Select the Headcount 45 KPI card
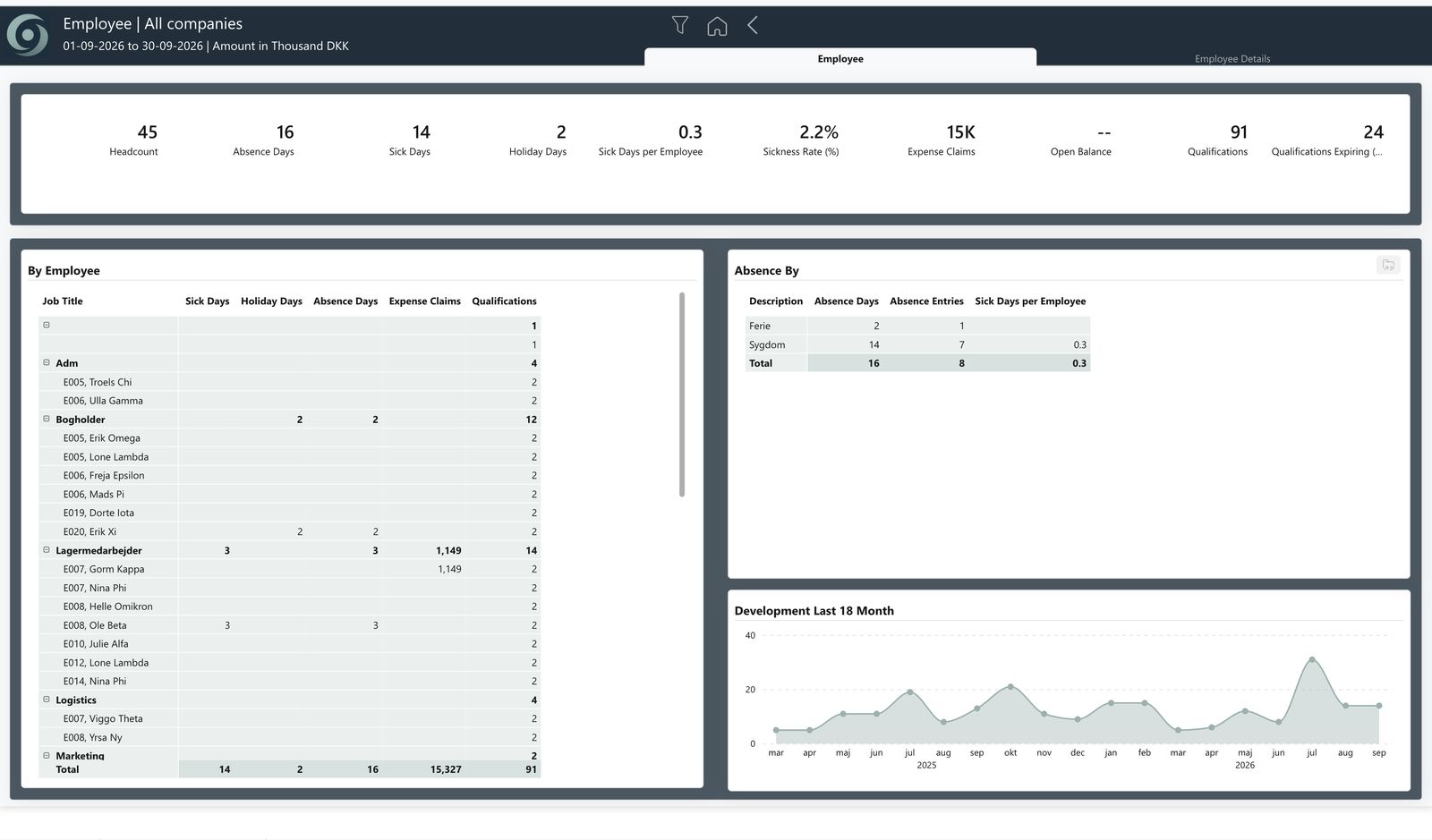Screen dimensions: 1432x840 click(x=133, y=140)
